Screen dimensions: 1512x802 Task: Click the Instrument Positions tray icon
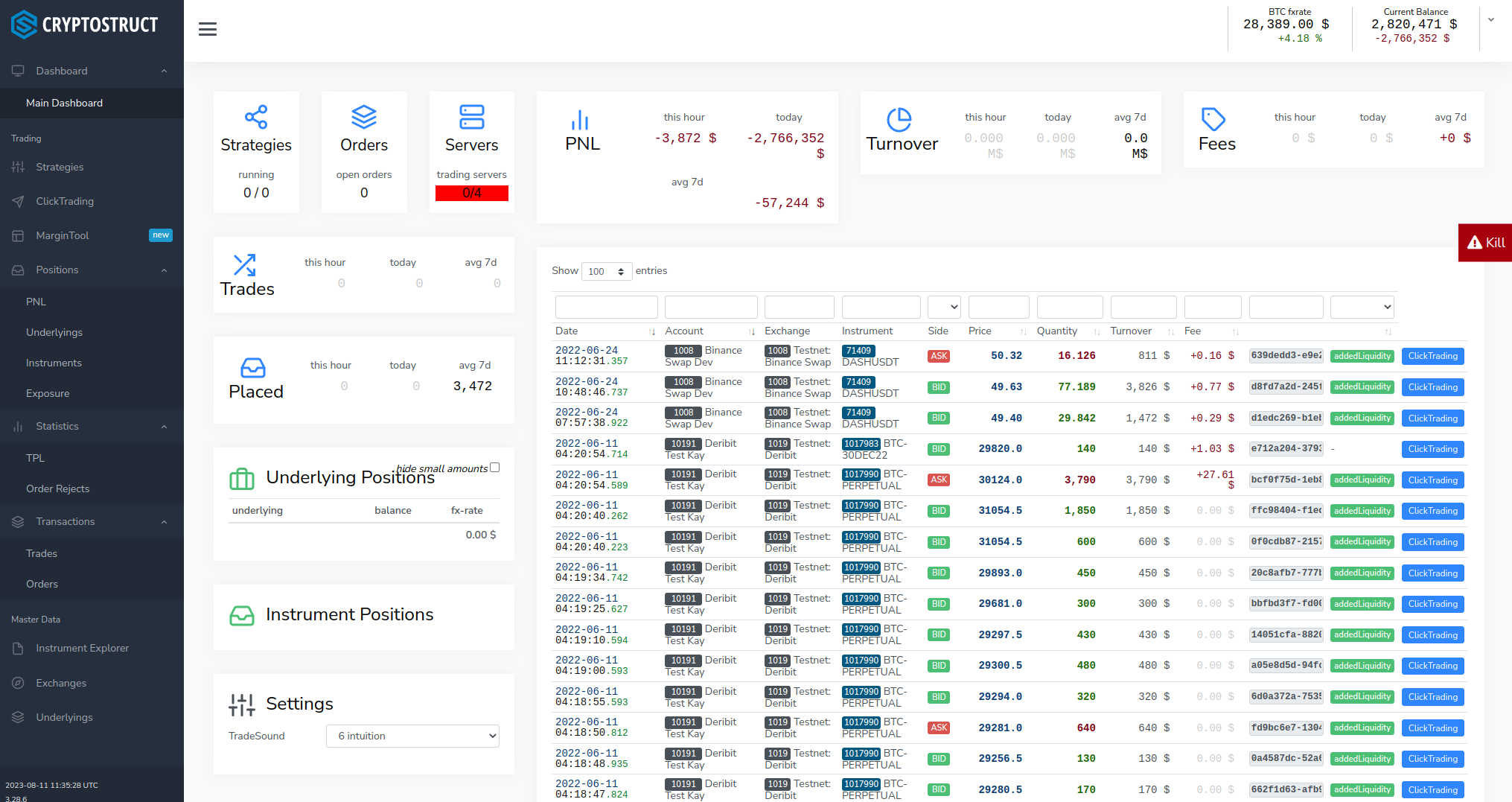[x=242, y=616]
